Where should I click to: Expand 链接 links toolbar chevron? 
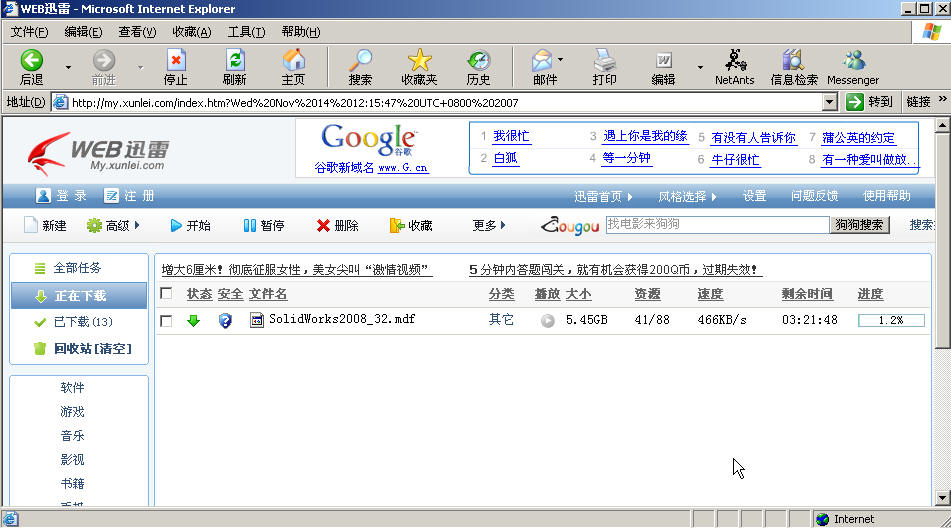click(x=943, y=99)
